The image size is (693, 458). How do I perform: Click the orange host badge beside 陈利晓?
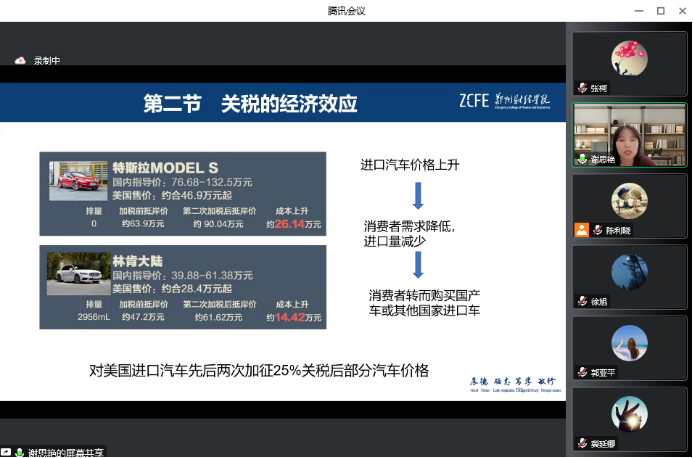pos(582,230)
